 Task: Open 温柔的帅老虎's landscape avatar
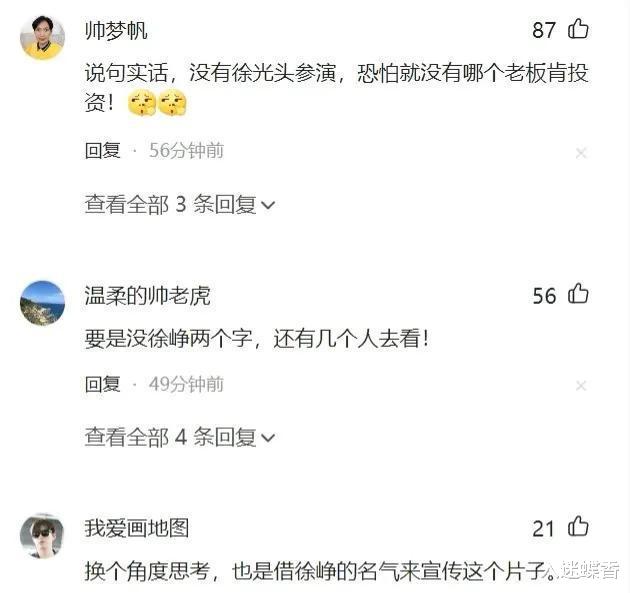(x=43, y=303)
